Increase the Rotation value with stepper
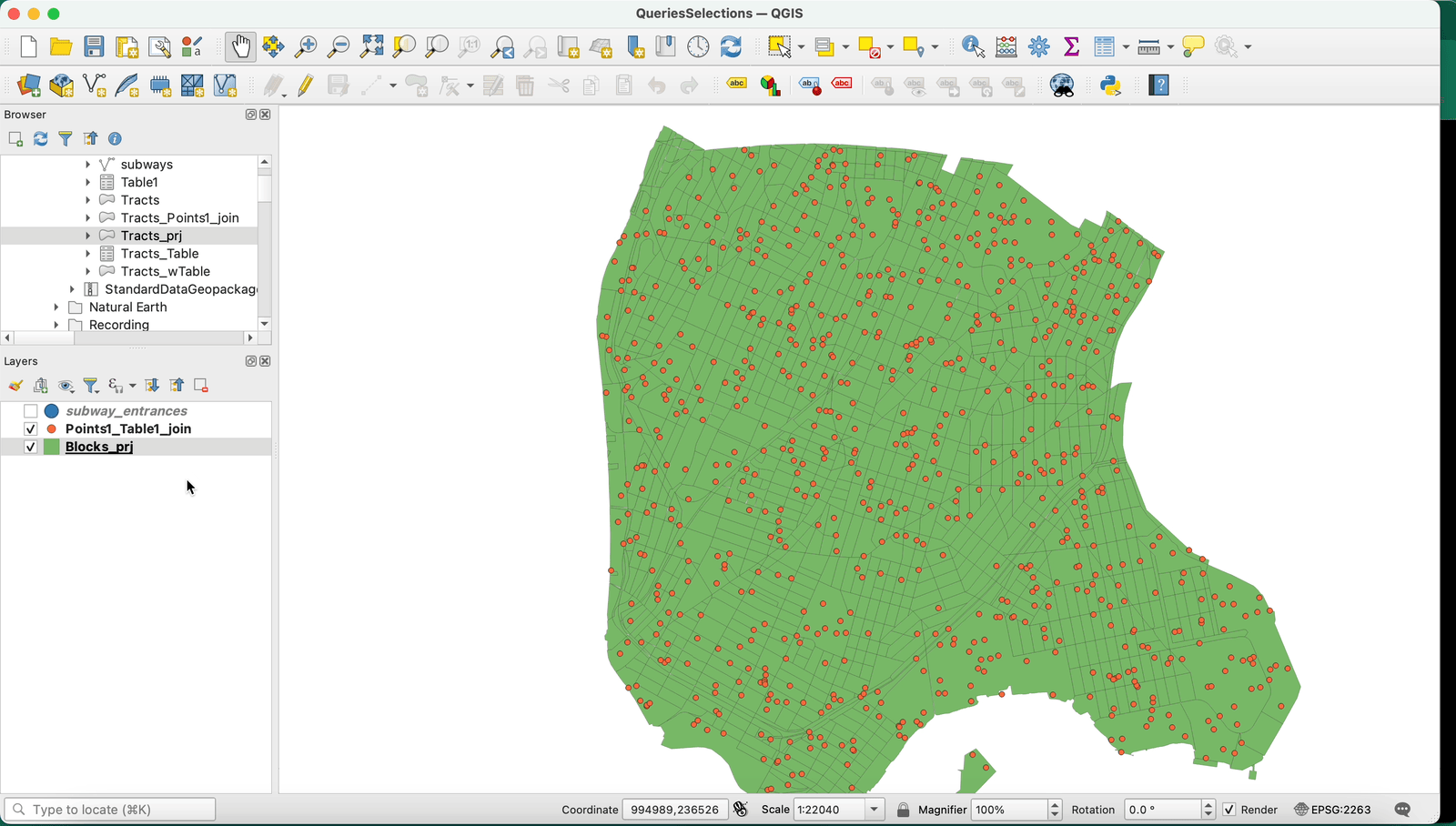The width and height of the screenshot is (1456, 826). tap(1208, 805)
